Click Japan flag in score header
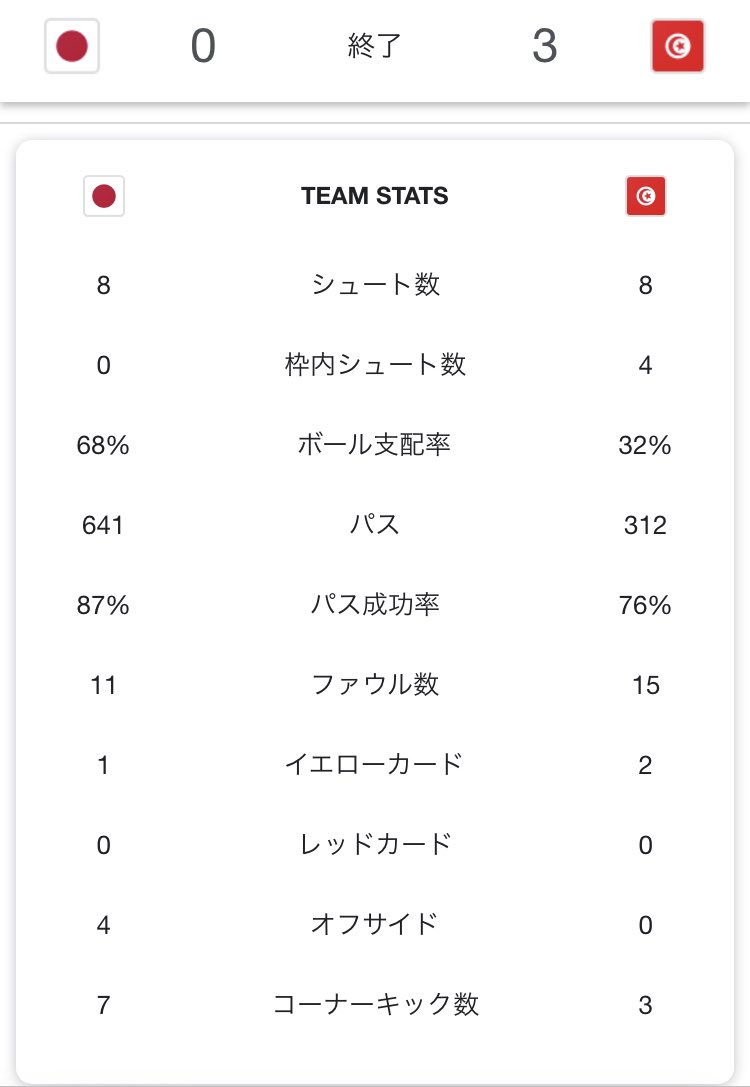This screenshot has width=750, height=1087. pos(72,46)
